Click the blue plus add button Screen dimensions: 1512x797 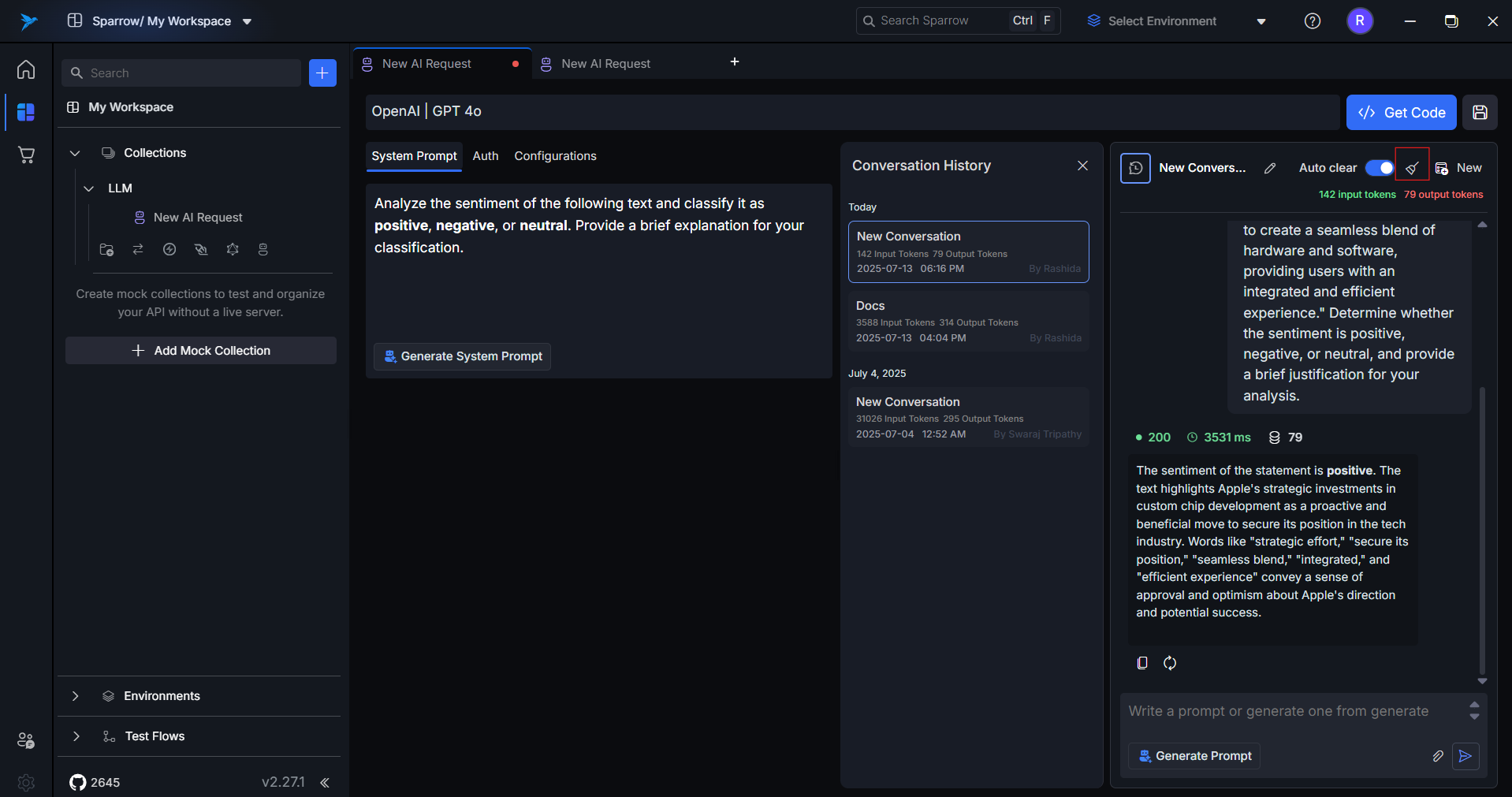click(322, 73)
